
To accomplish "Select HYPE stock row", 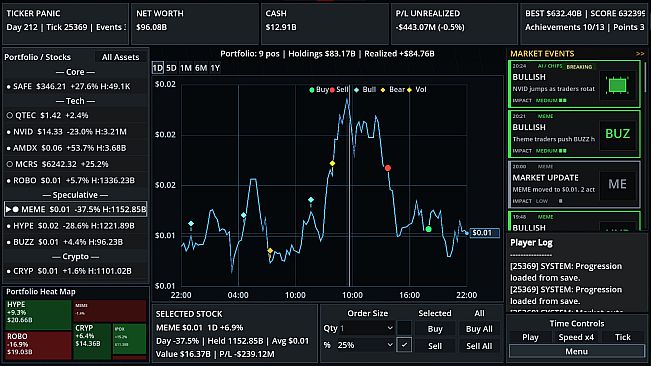I will click(x=76, y=226).
